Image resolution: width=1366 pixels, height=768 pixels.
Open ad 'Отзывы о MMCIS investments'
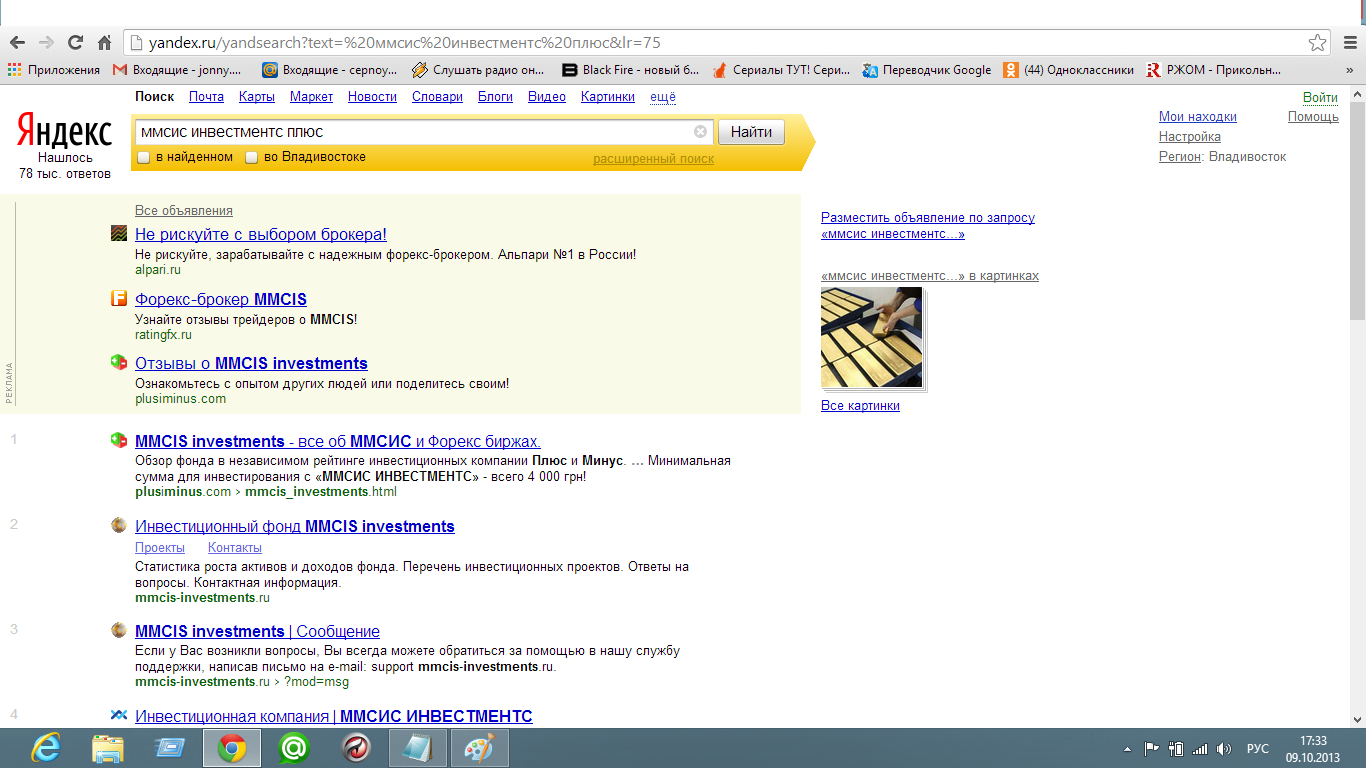pyautogui.click(x=251, y=363)
